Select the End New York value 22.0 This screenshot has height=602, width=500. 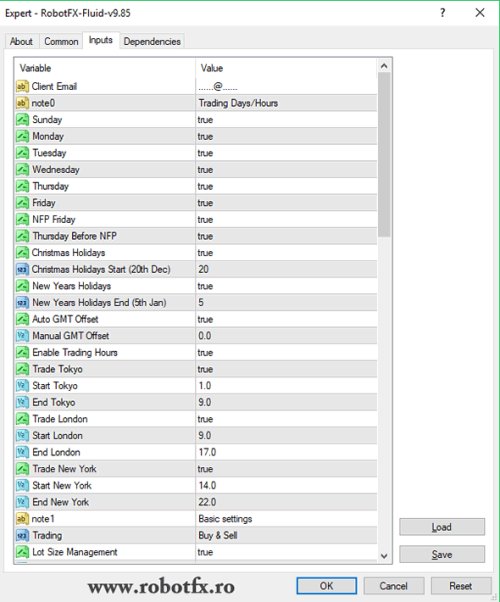286,502
